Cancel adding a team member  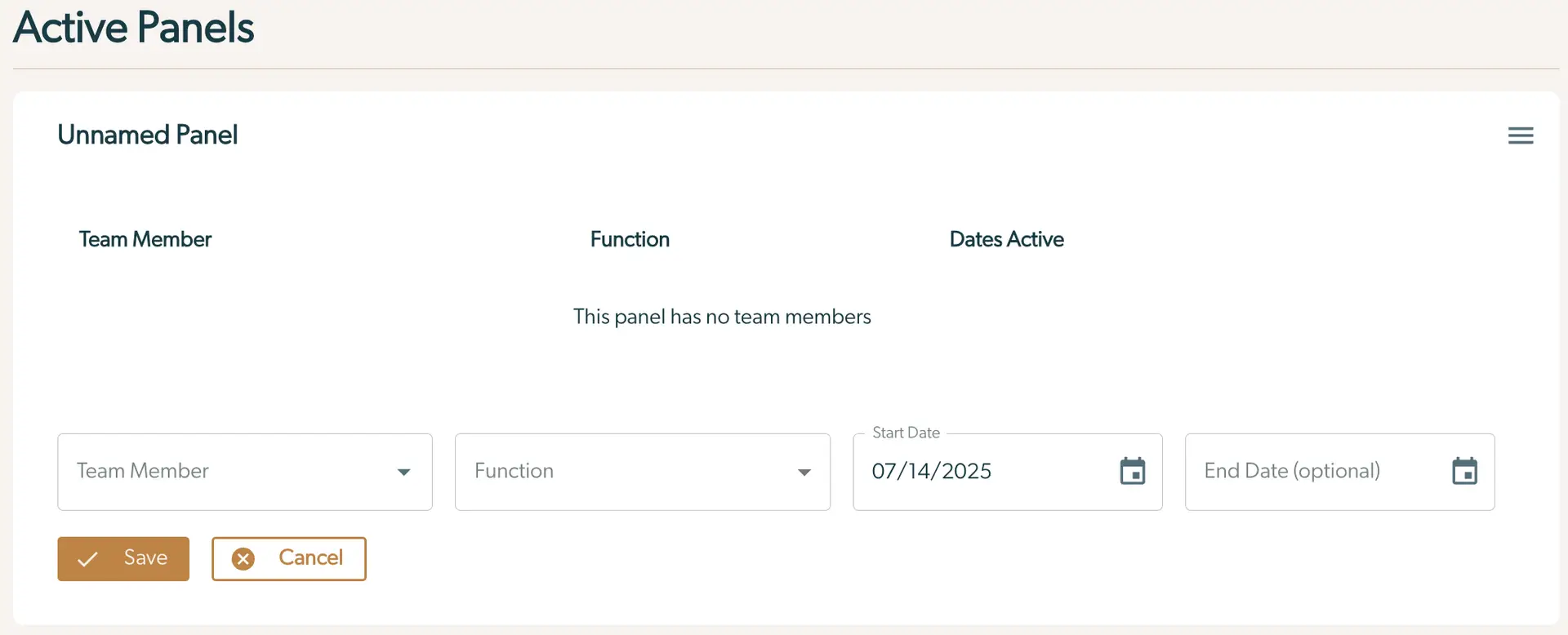click(289, 559)
